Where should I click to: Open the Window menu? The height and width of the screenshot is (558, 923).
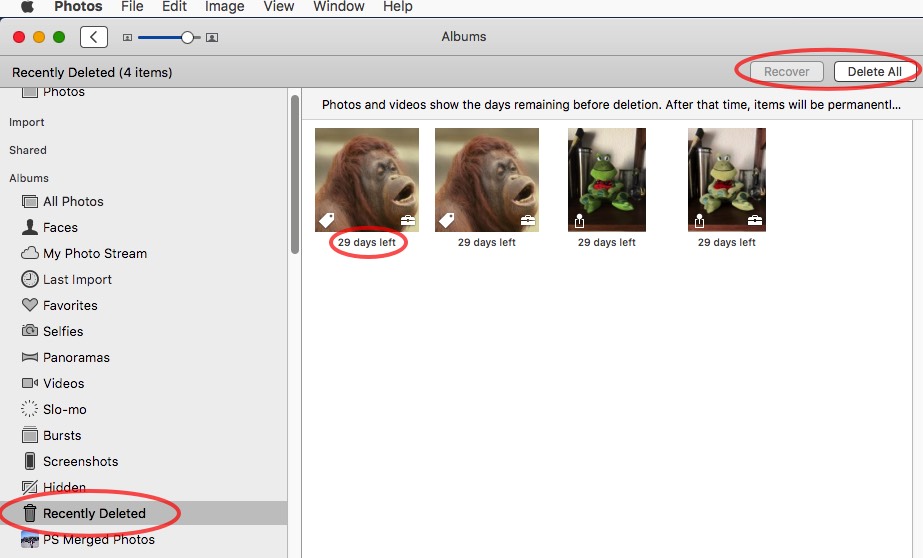[x=338, y=6]
